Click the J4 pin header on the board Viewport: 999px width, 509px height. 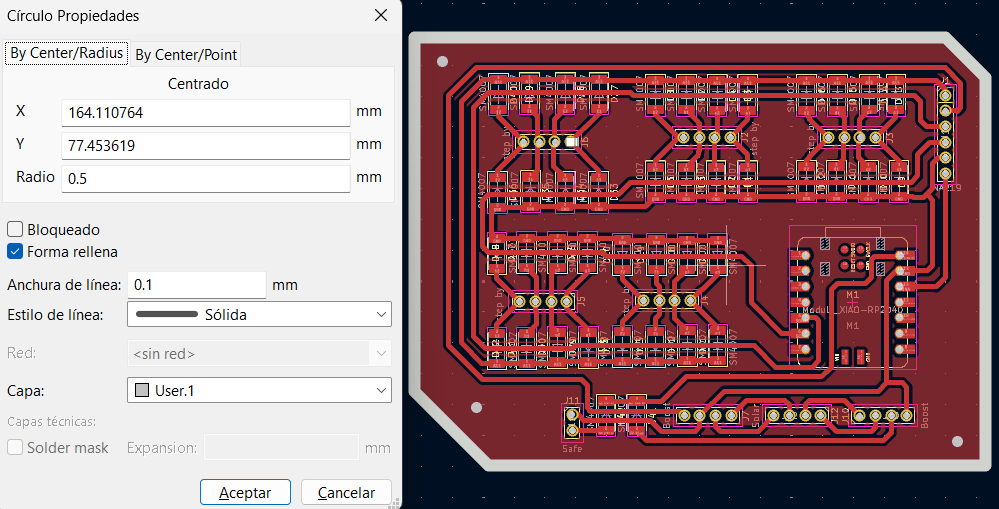(666, 300)
